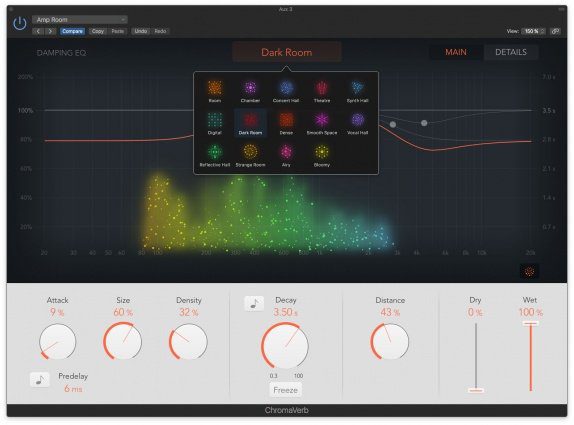Pick the Strange Room reverb icon
Screen dimensions: 574x425
pos(250,156)
